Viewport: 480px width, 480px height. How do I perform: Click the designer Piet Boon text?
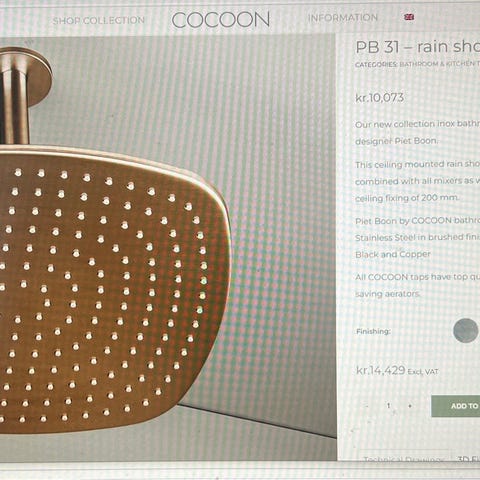tap(396, 141)
